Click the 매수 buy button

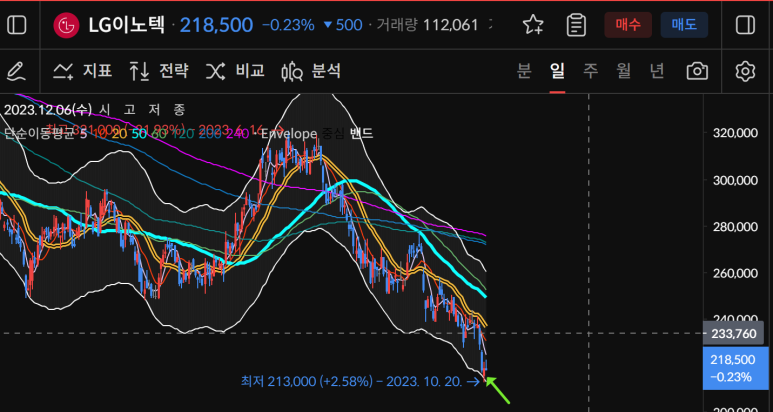pyautogui.click(x=628, y=25)
